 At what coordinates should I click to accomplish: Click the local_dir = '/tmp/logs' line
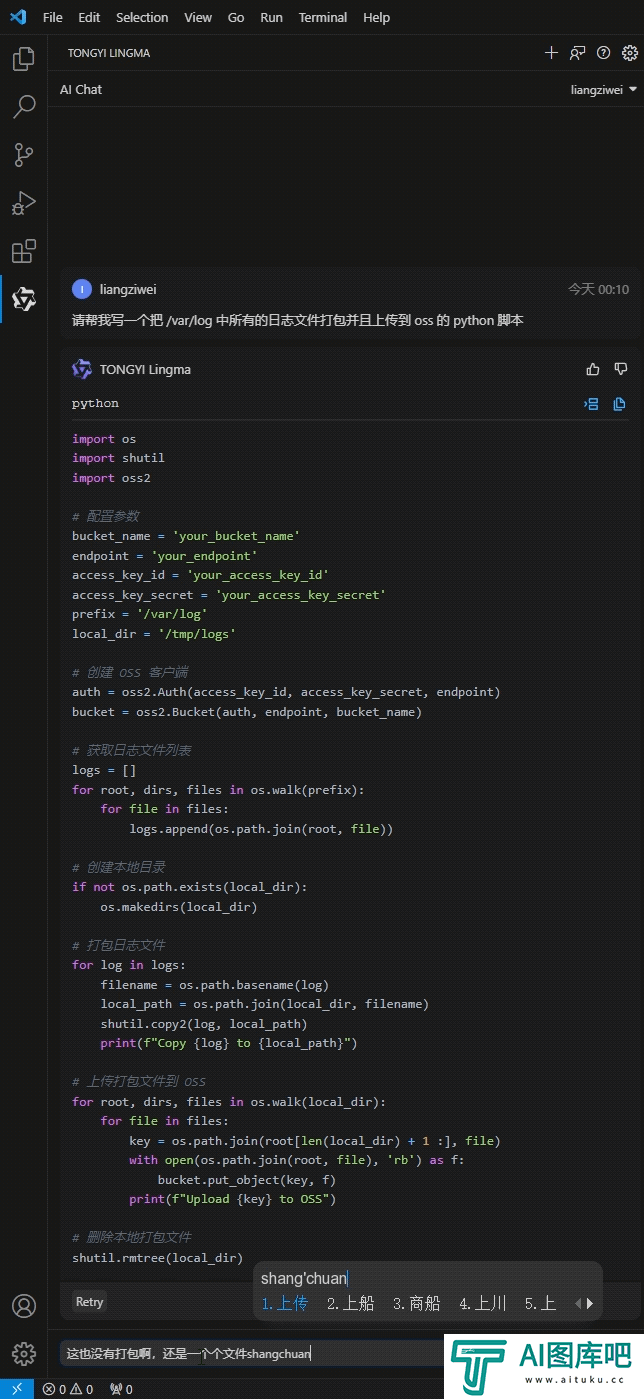pos(154,633)
